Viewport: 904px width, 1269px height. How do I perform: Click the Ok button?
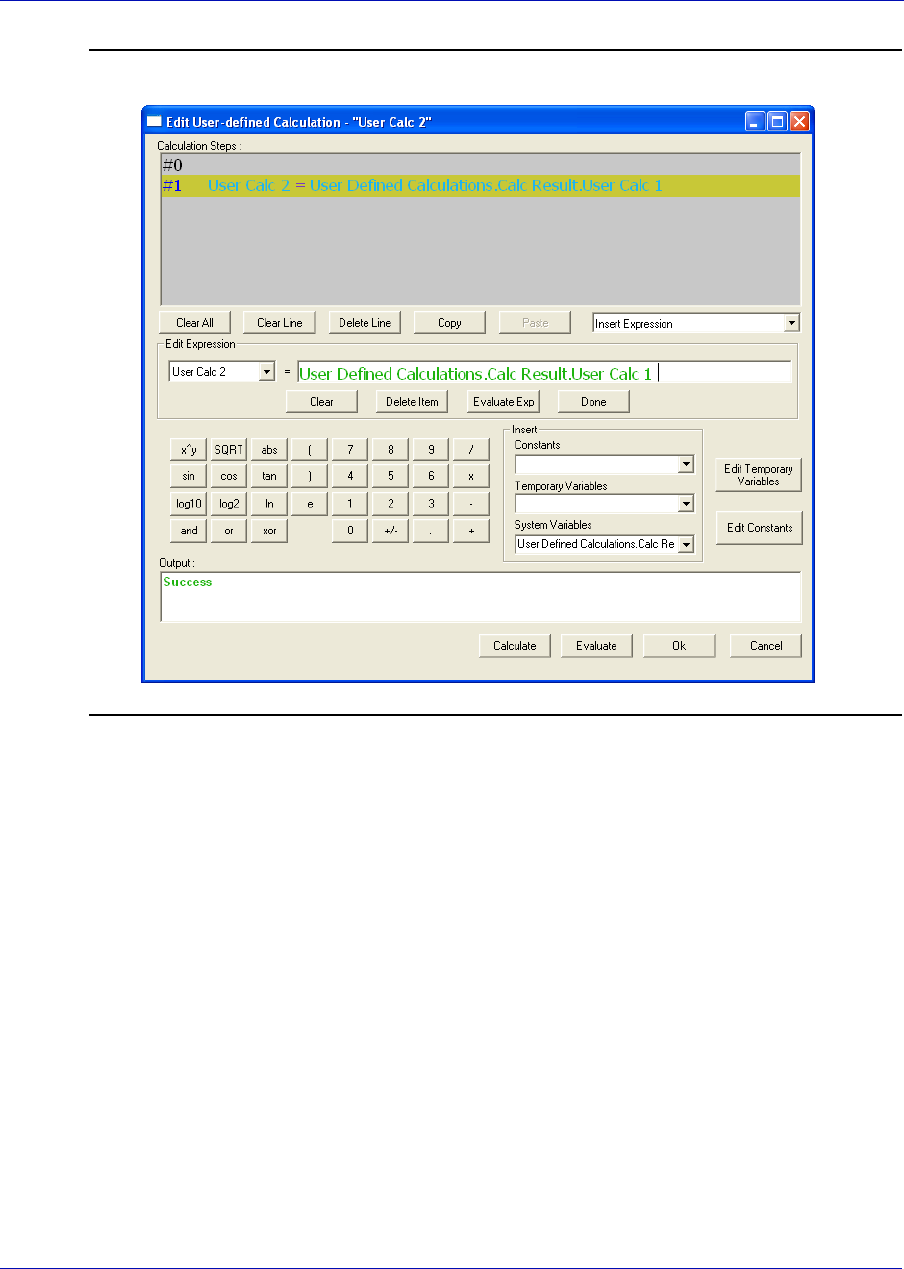[x=679, y=645]
